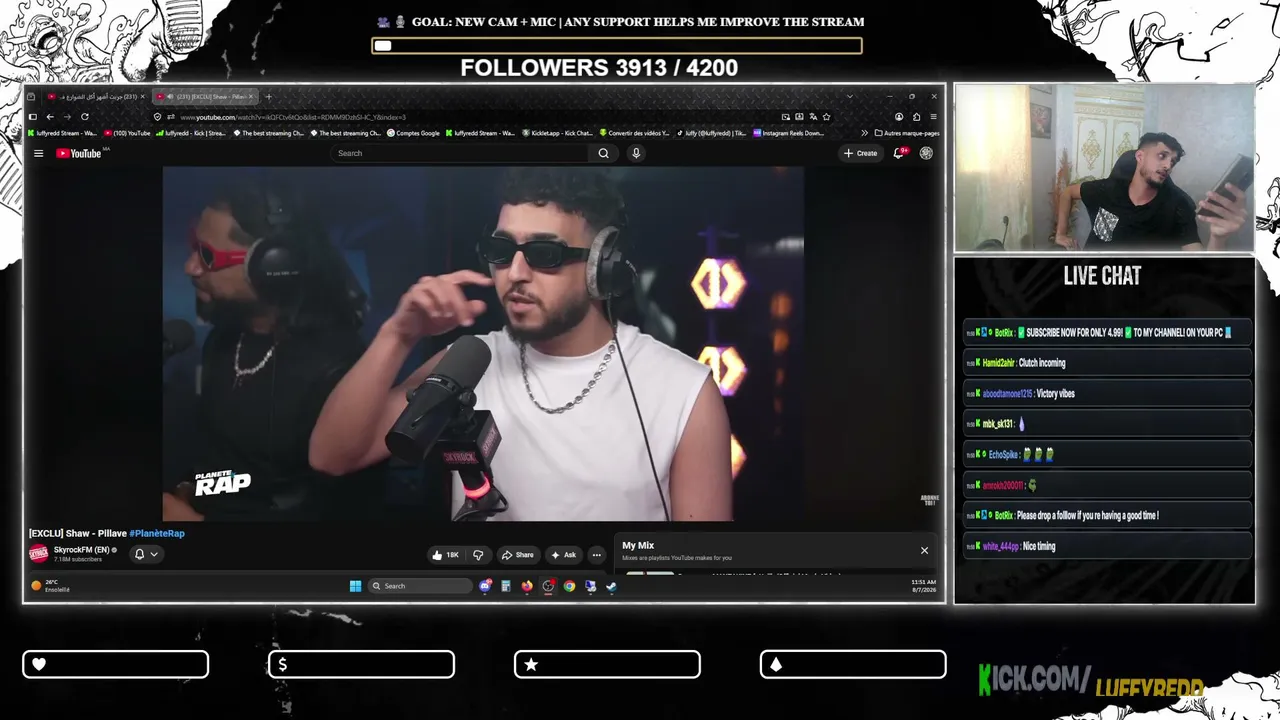Open the (100) YouTube bookmark
The width and height of the screenshot is (1280, 720).
127,133
